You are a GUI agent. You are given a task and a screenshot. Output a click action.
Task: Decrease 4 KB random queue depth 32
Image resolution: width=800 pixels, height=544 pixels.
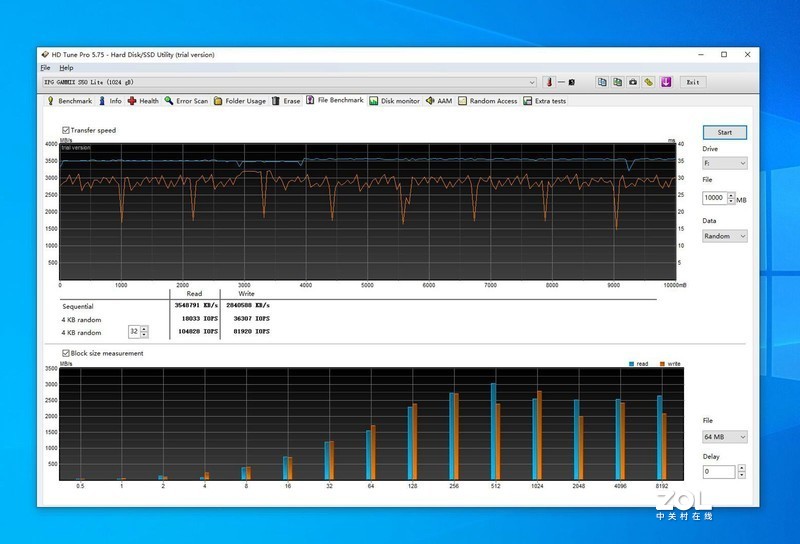tap(144, 335)
